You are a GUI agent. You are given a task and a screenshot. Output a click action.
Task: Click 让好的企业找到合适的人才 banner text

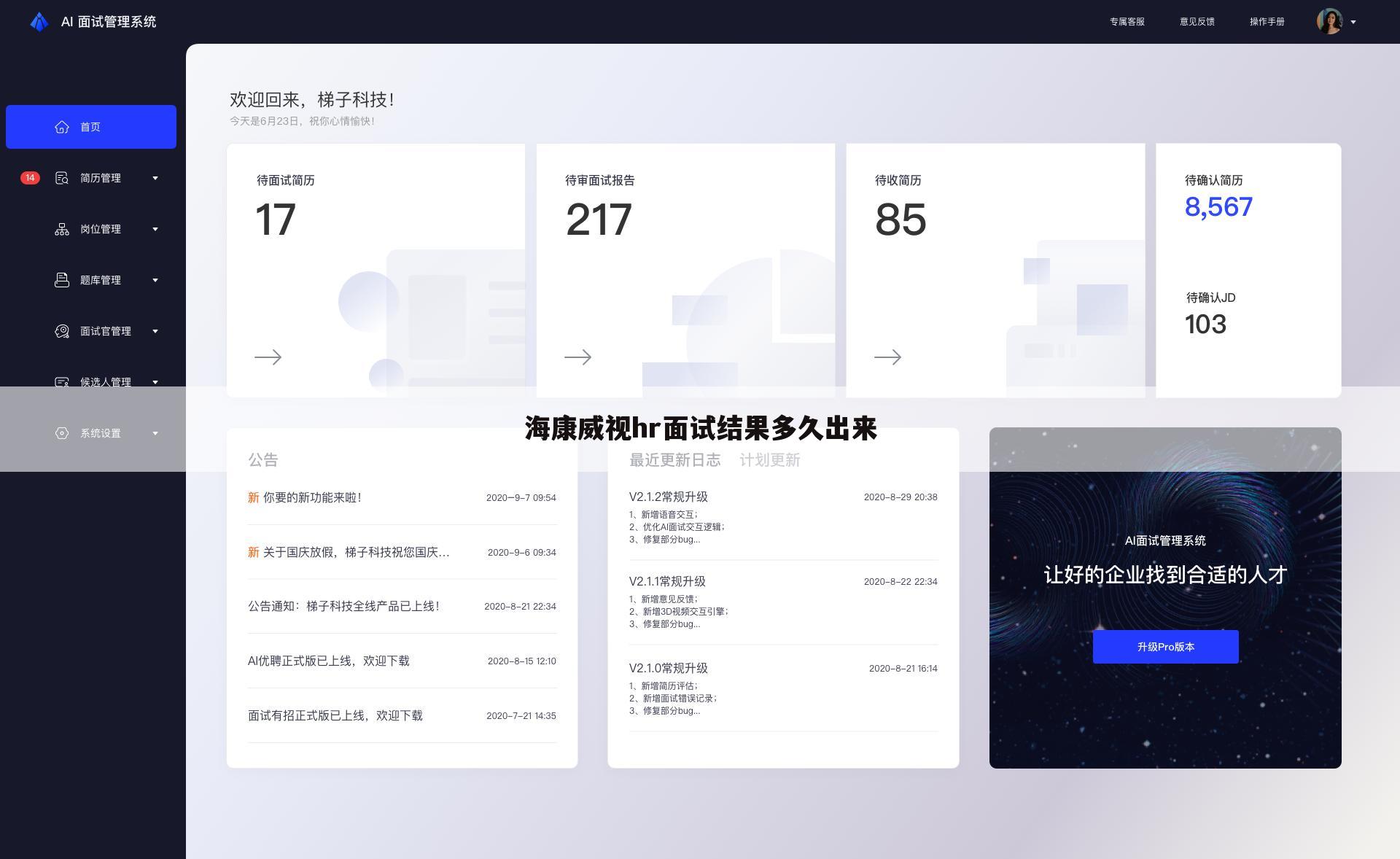1165,575
